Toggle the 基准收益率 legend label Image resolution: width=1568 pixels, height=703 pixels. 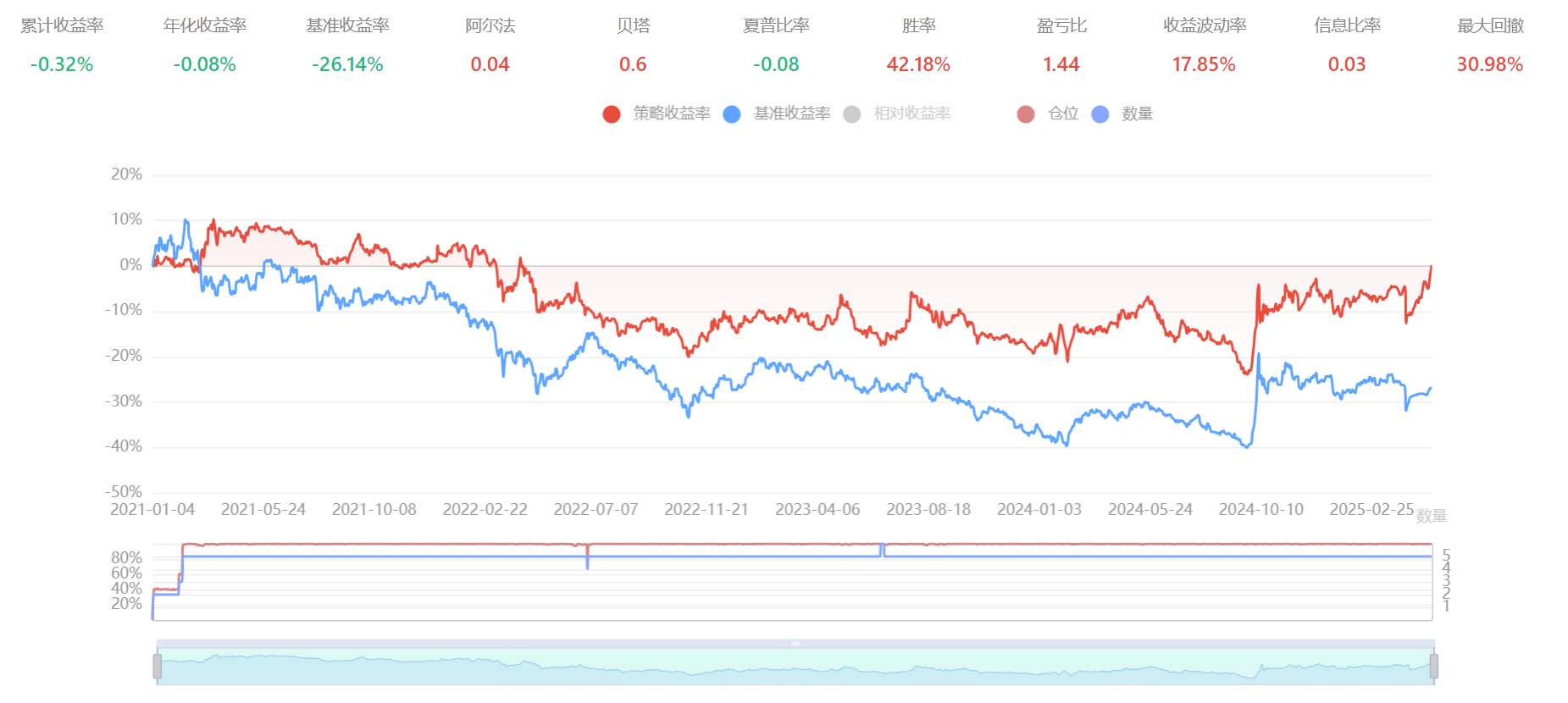[x=792, y=113]
